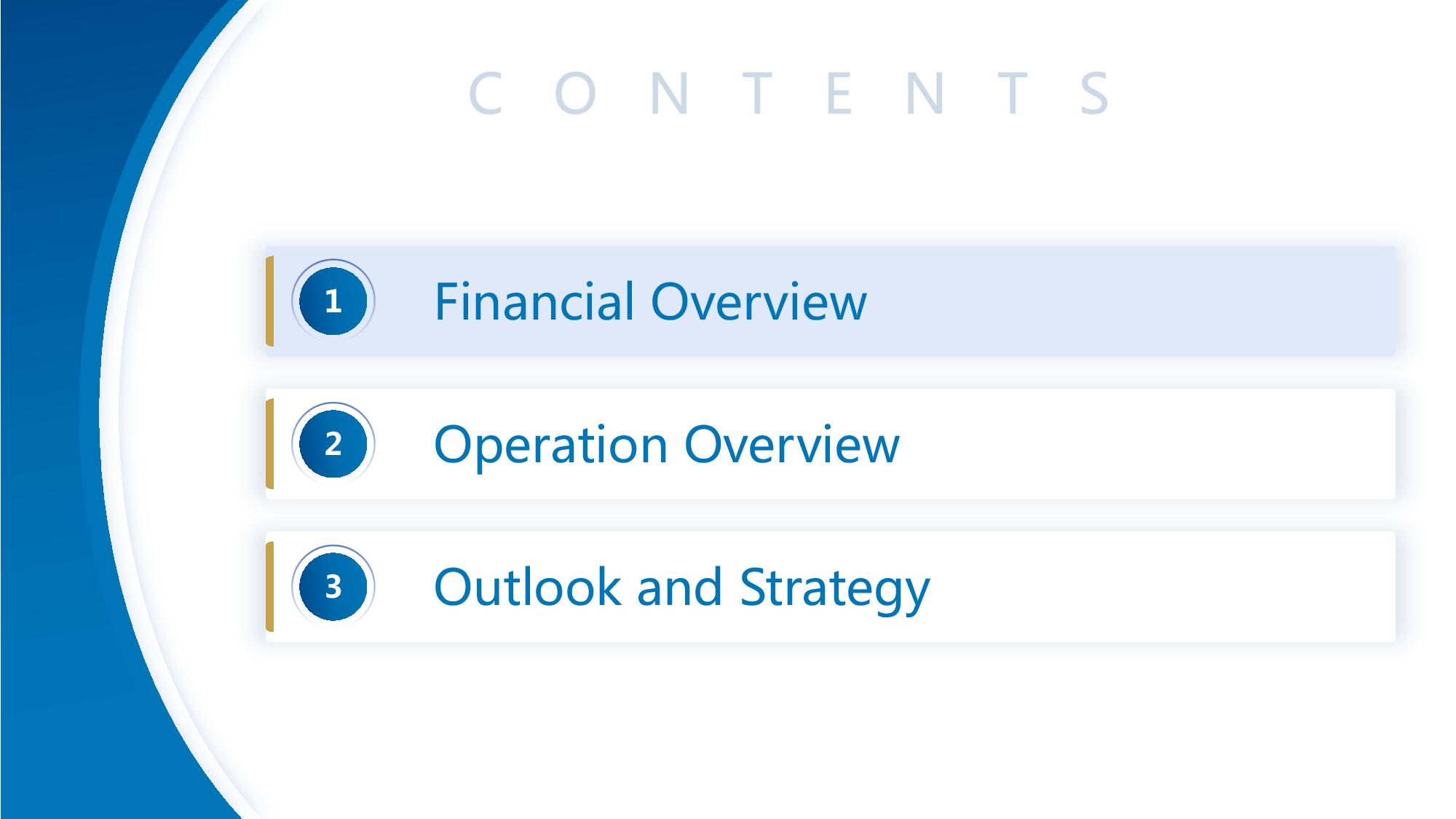
Task: Click the CONTENTS slide heading
Action: pos(789,93)
